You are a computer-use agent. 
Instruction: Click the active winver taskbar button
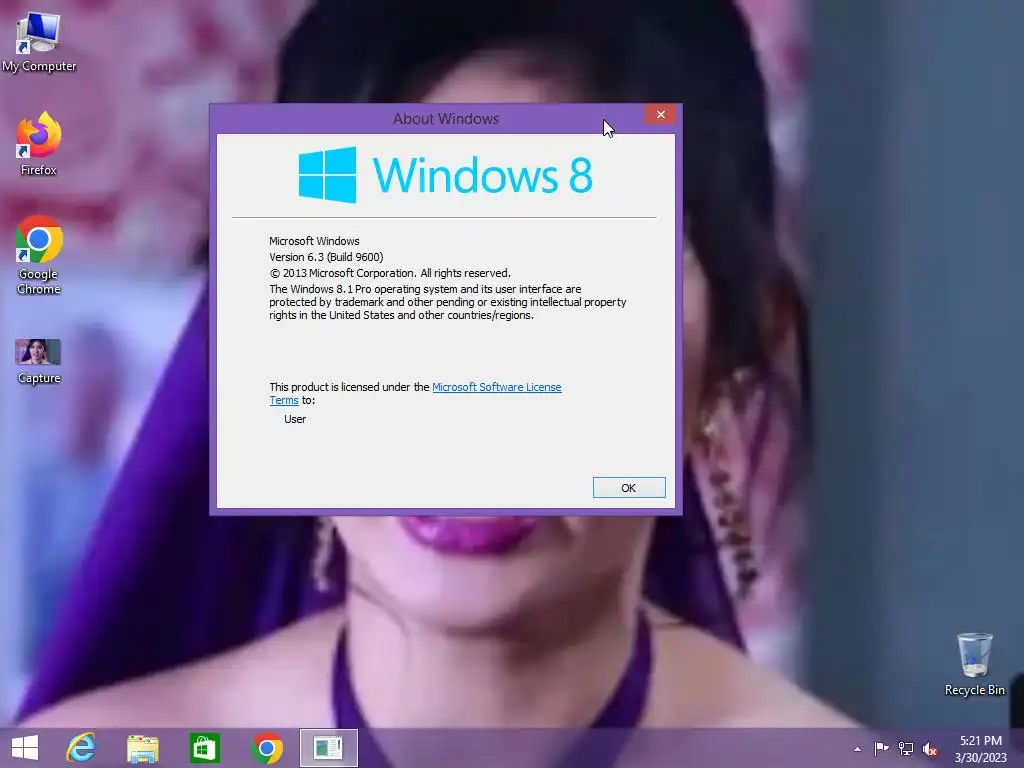(328, 748)
